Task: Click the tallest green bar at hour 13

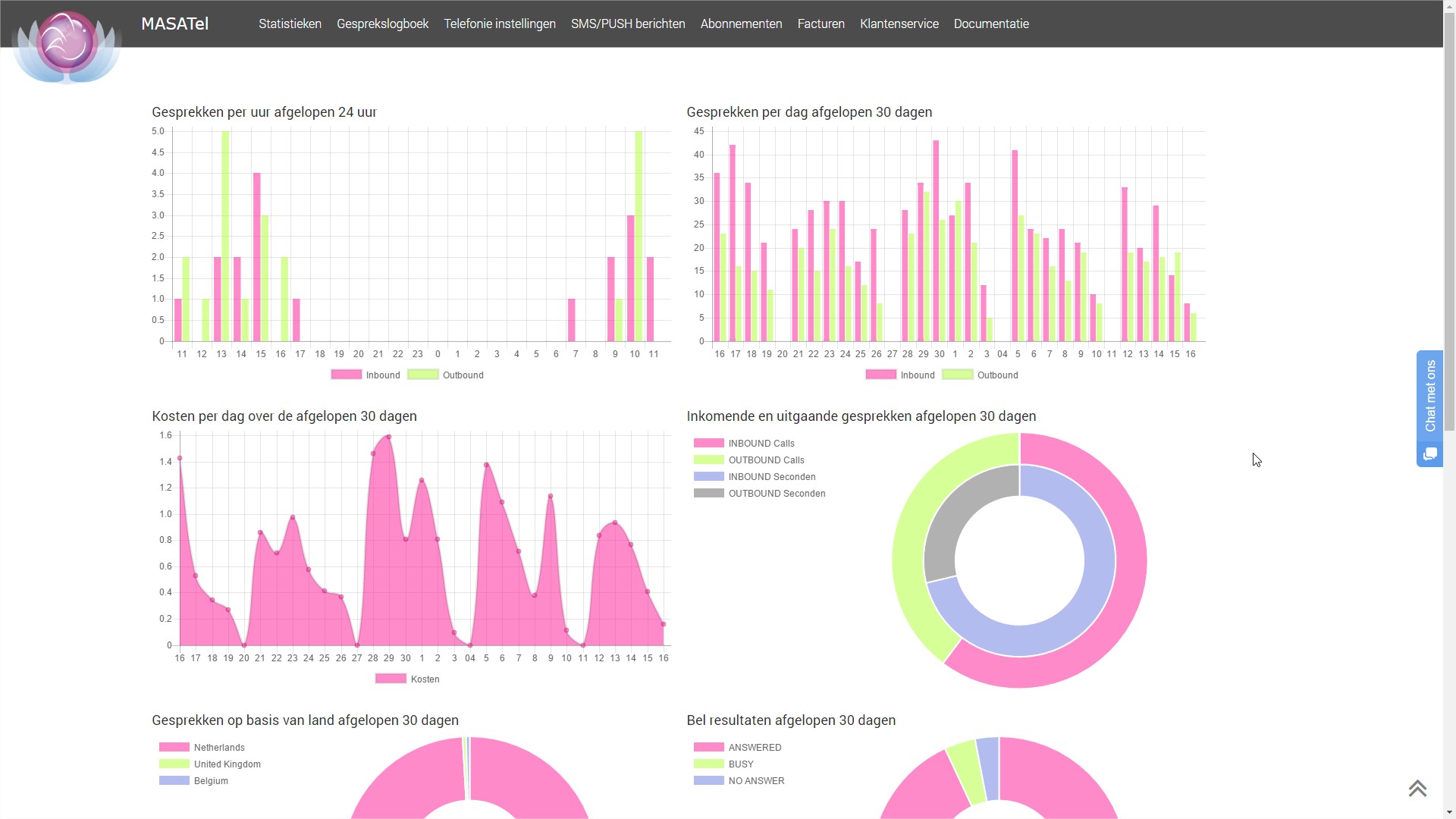Action: [x=225, y=236]
